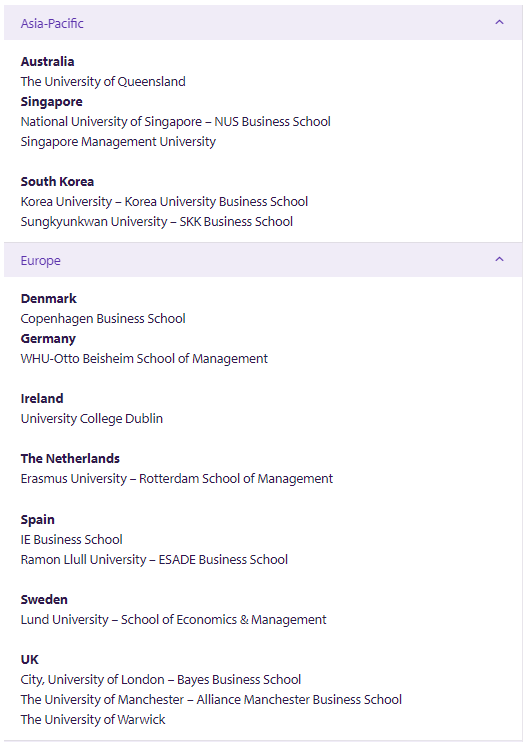Click Erasmus University – Rotterdam School of Management
The image size is (527, 742).
(177, 478)
